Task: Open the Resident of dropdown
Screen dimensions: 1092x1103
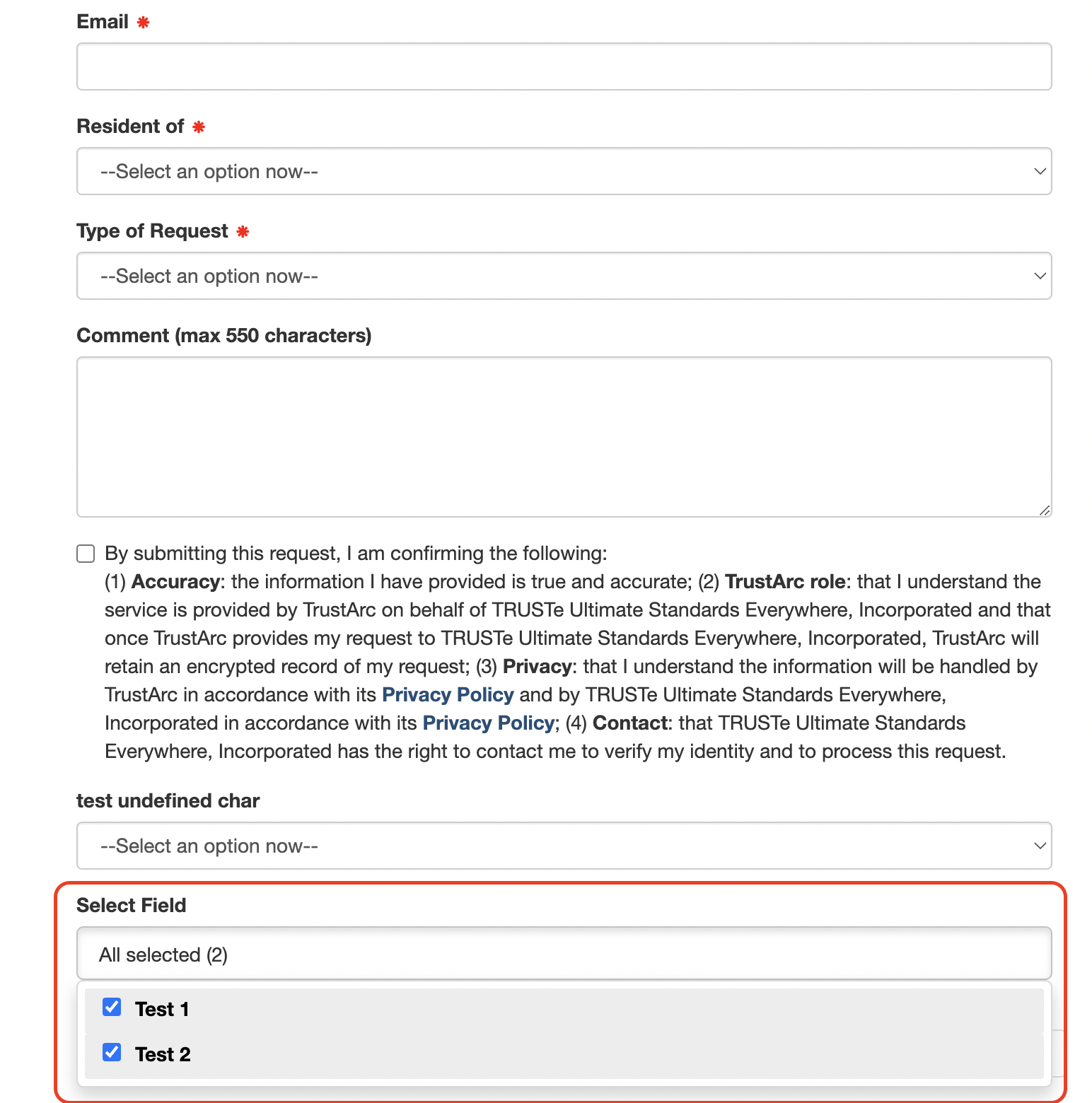Action: (564, 171)
